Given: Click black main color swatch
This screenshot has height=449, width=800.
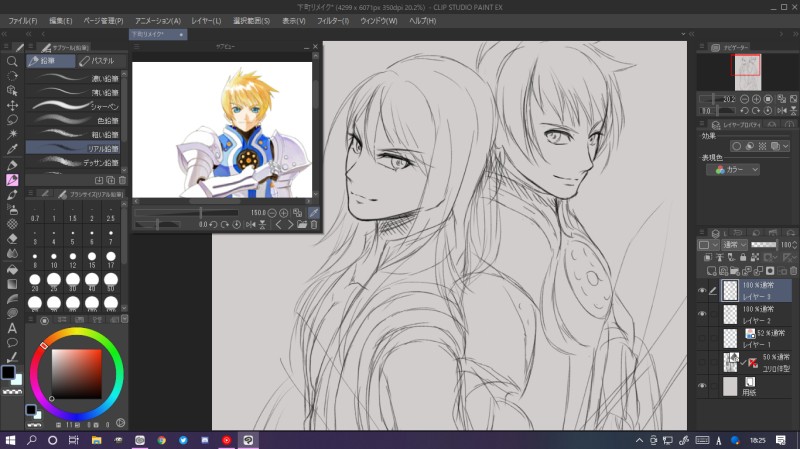Looking at the screenshot, I should 8,372.
